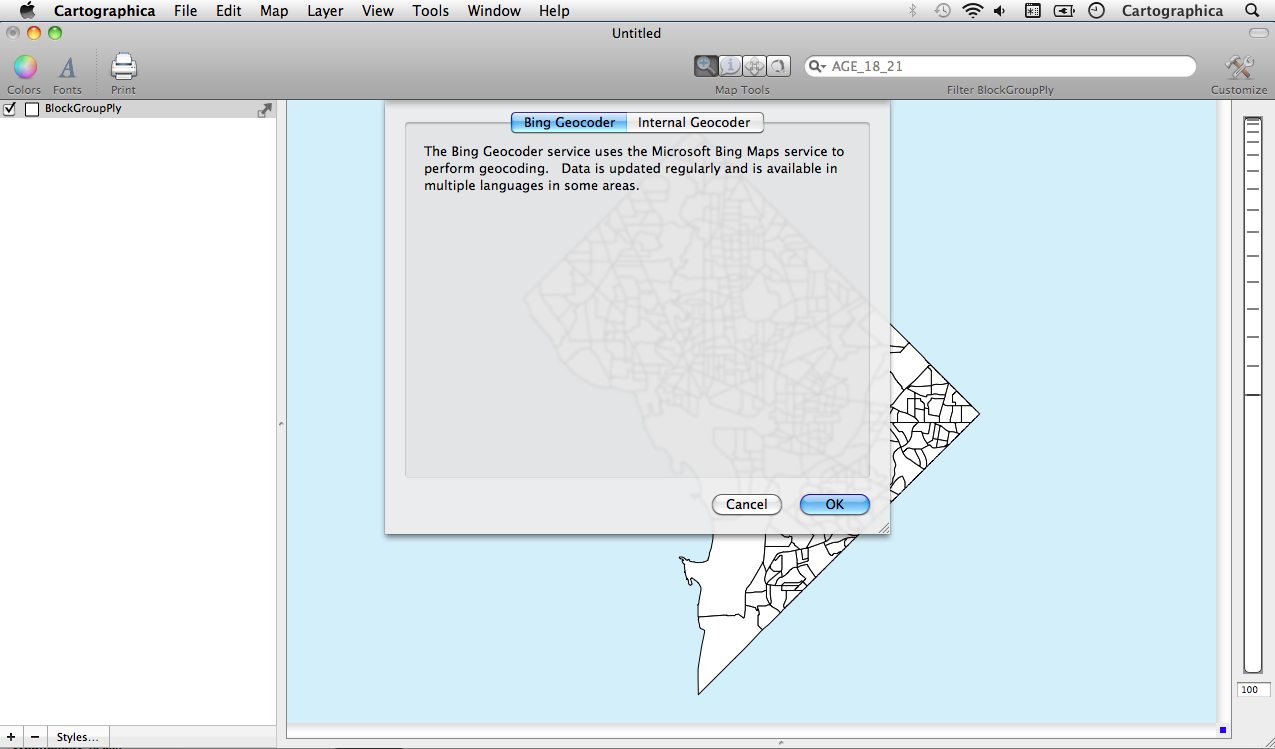Select the Zoom map tool
Viewport: 1275px width, 749px height.
(706, 66)
